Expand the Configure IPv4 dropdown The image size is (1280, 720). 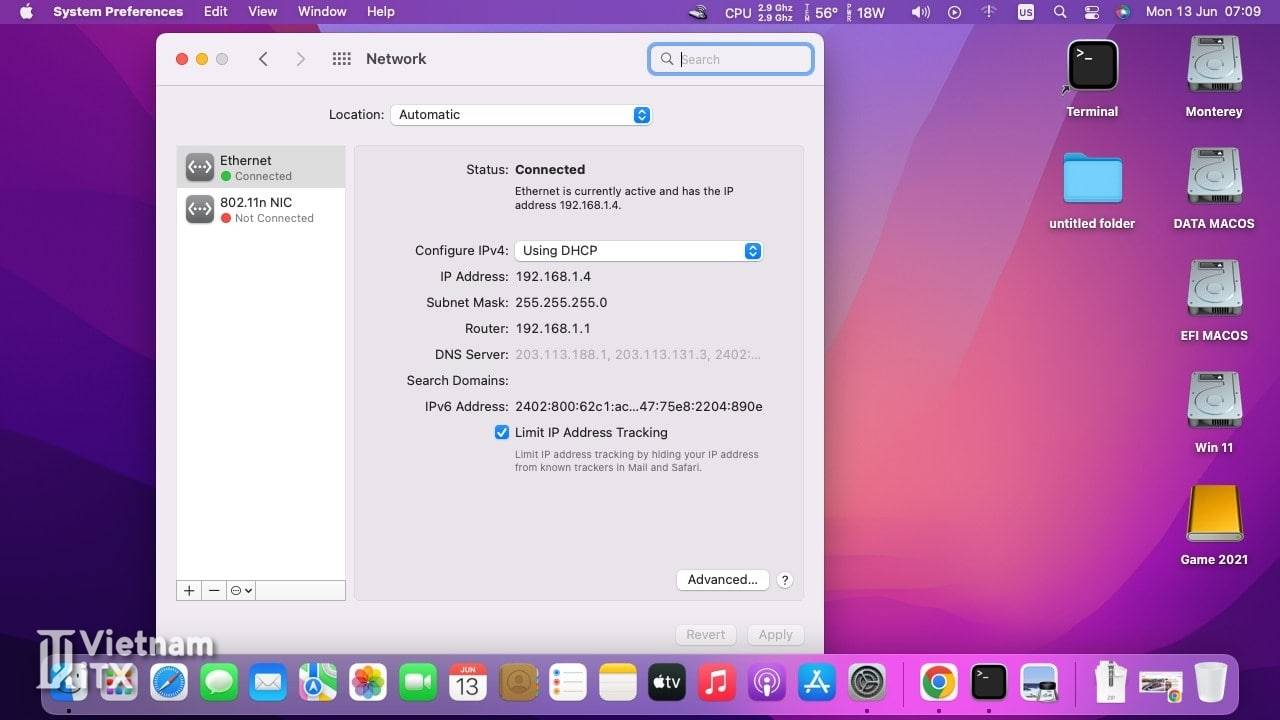638,251
